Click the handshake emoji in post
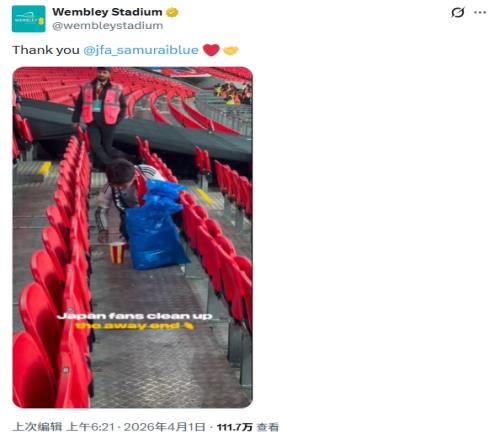This screenshot has height=440, width=500. (x=231, y=50)
